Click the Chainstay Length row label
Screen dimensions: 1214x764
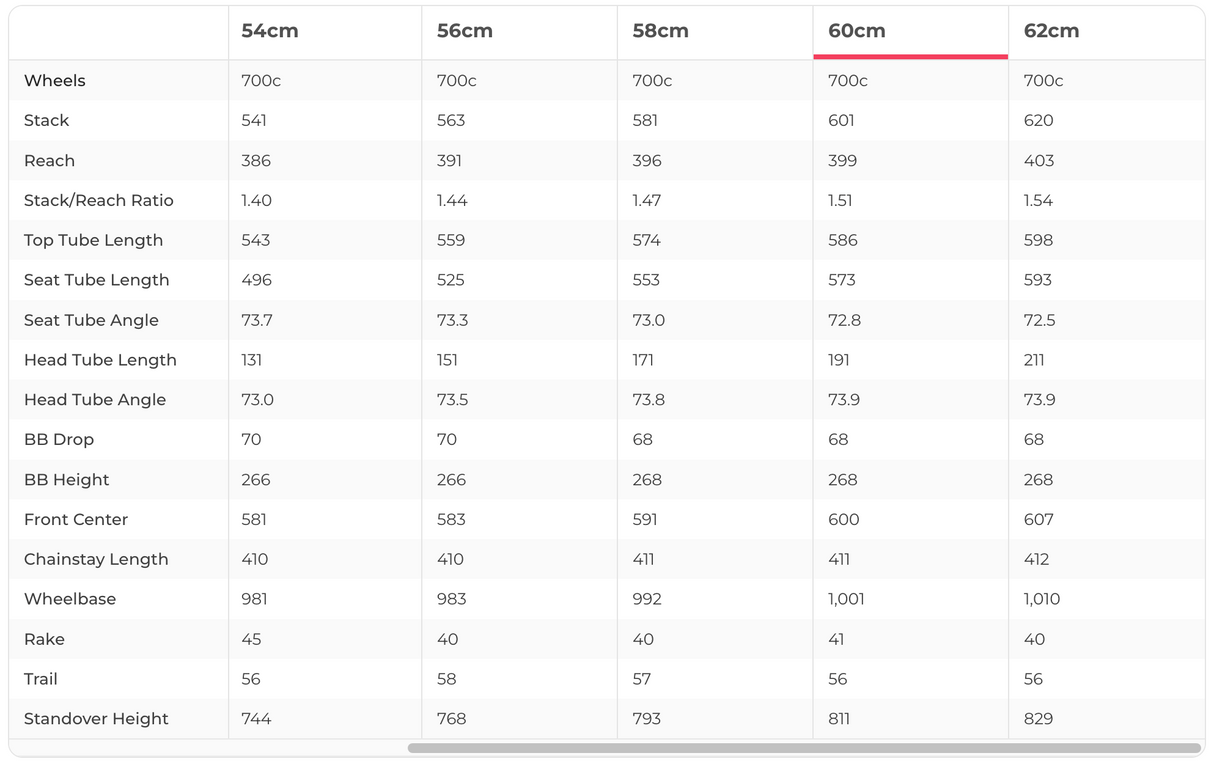point(96,559)
